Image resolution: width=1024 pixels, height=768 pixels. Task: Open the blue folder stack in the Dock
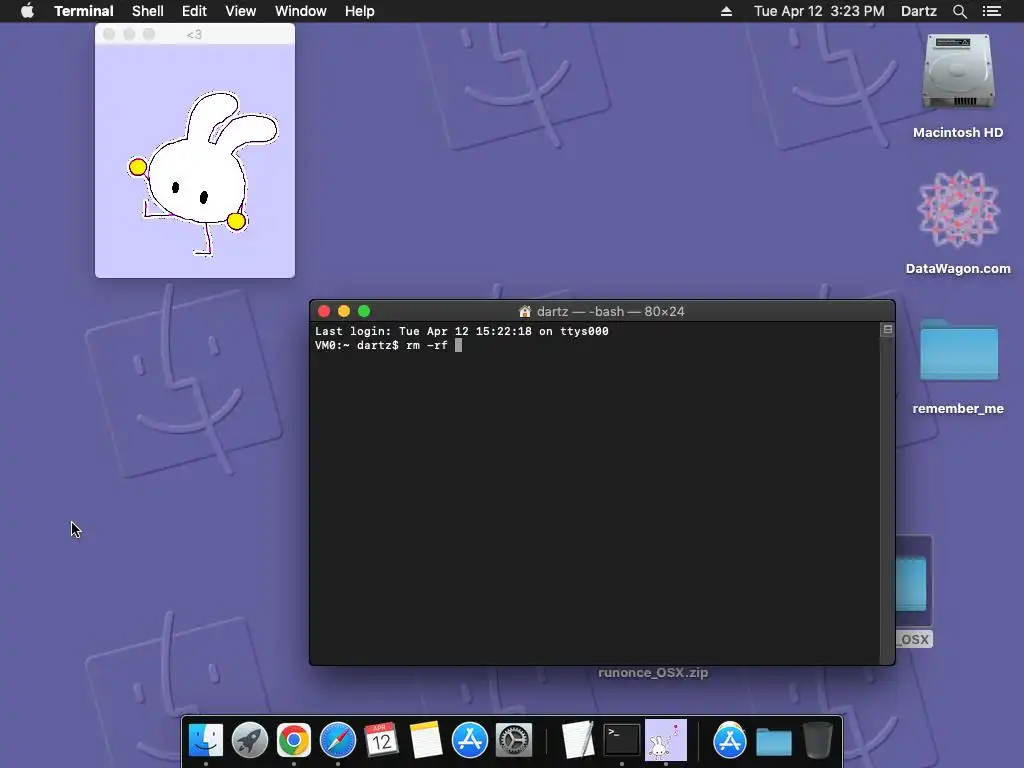[x=774, y=742]
